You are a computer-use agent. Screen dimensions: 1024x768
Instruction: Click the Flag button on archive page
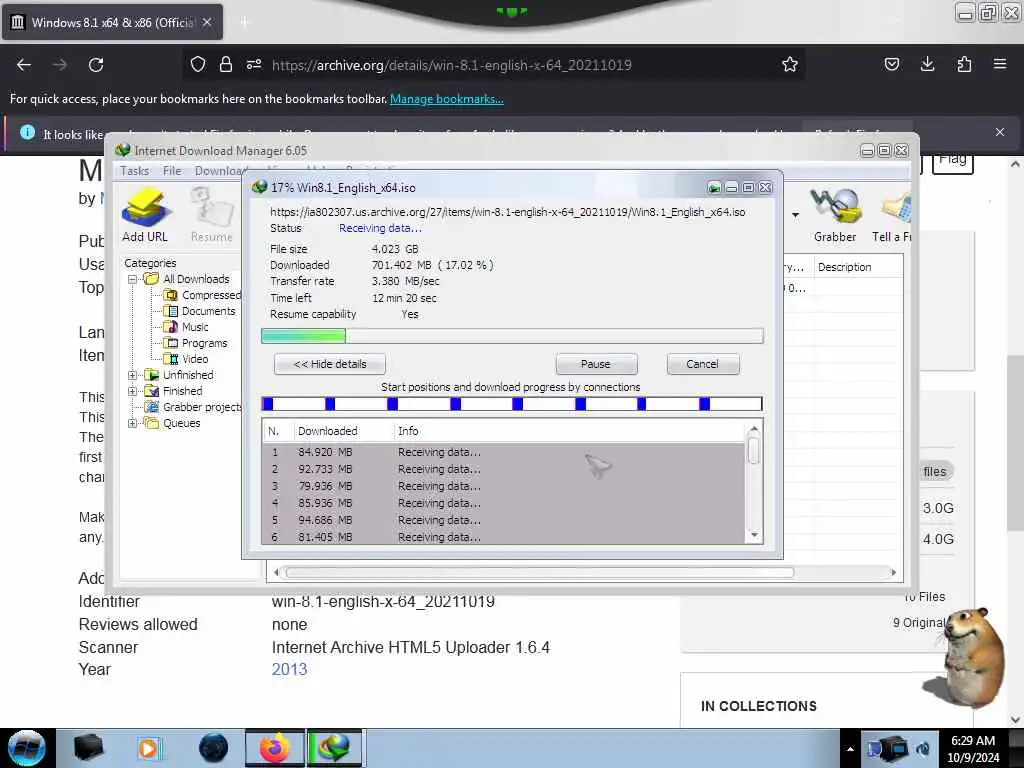(x=952, y=161)
